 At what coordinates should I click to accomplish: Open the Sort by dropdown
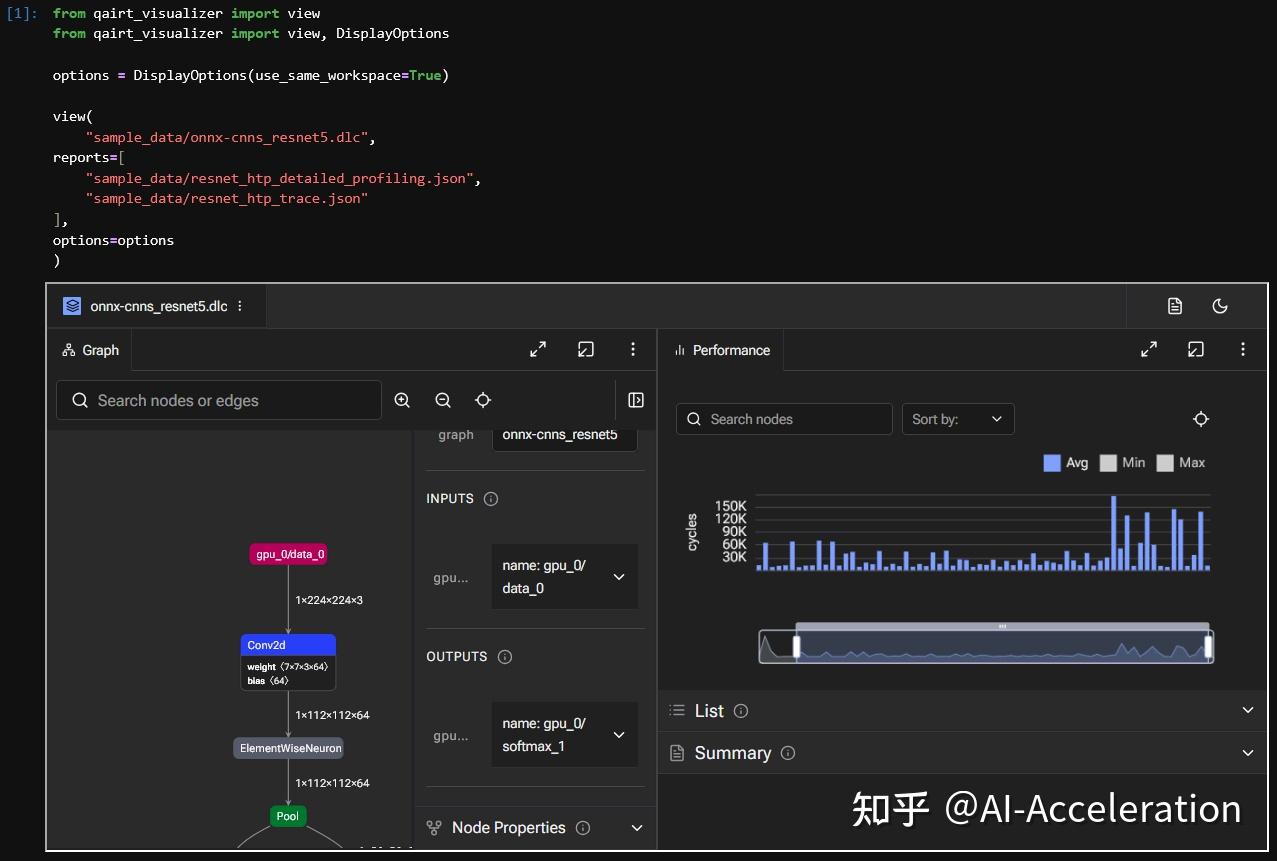point(957,419)
